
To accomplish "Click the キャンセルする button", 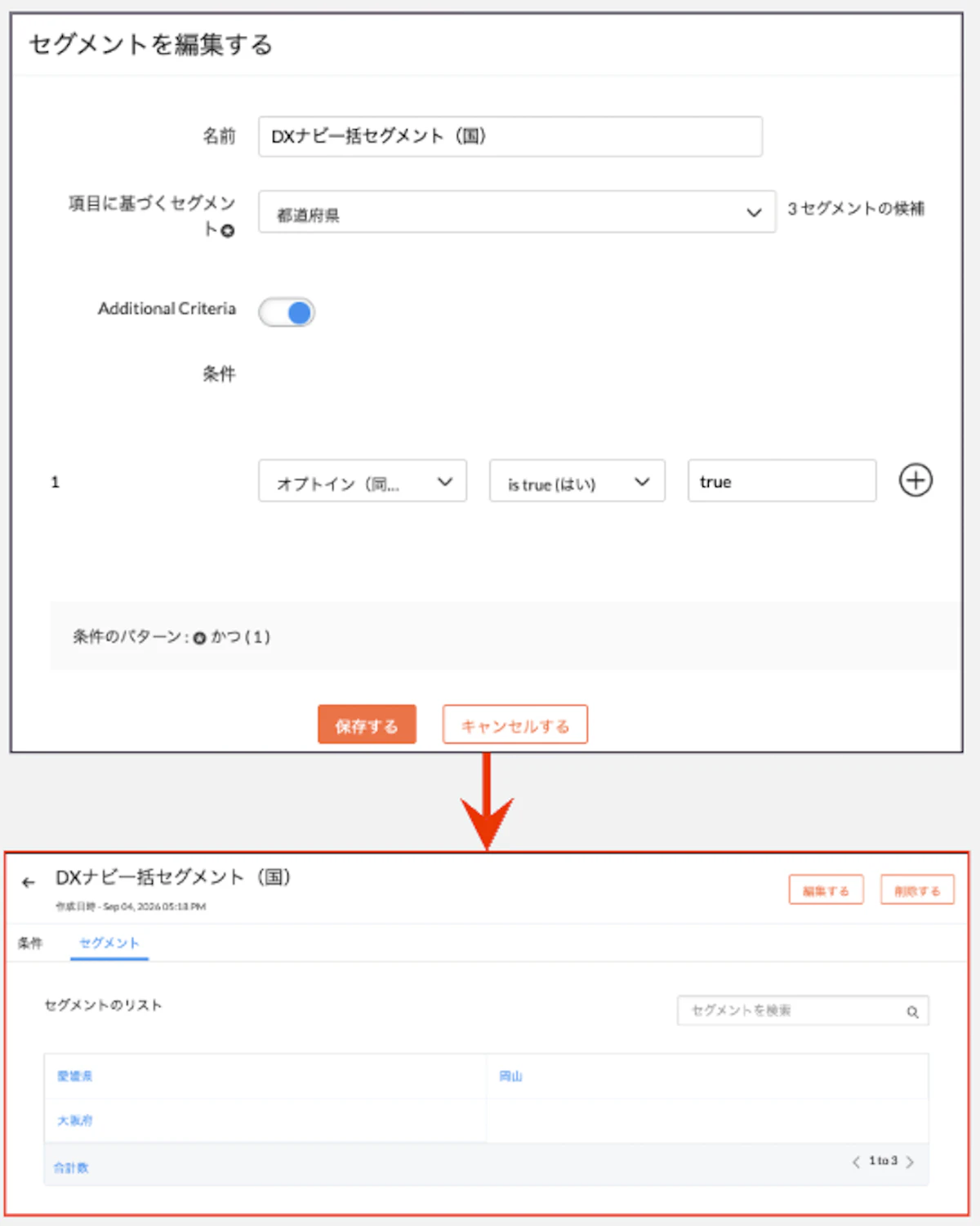I will click(x=515, y=724).
